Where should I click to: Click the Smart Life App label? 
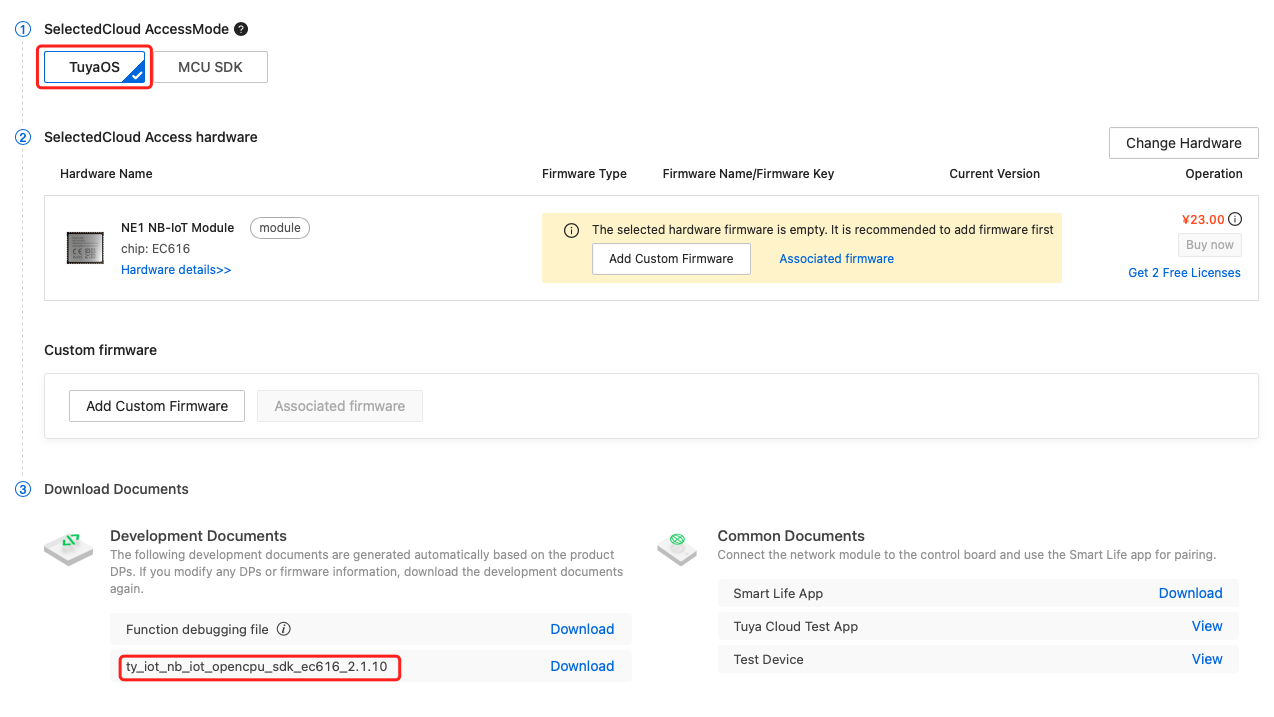(x=778, y=594)
